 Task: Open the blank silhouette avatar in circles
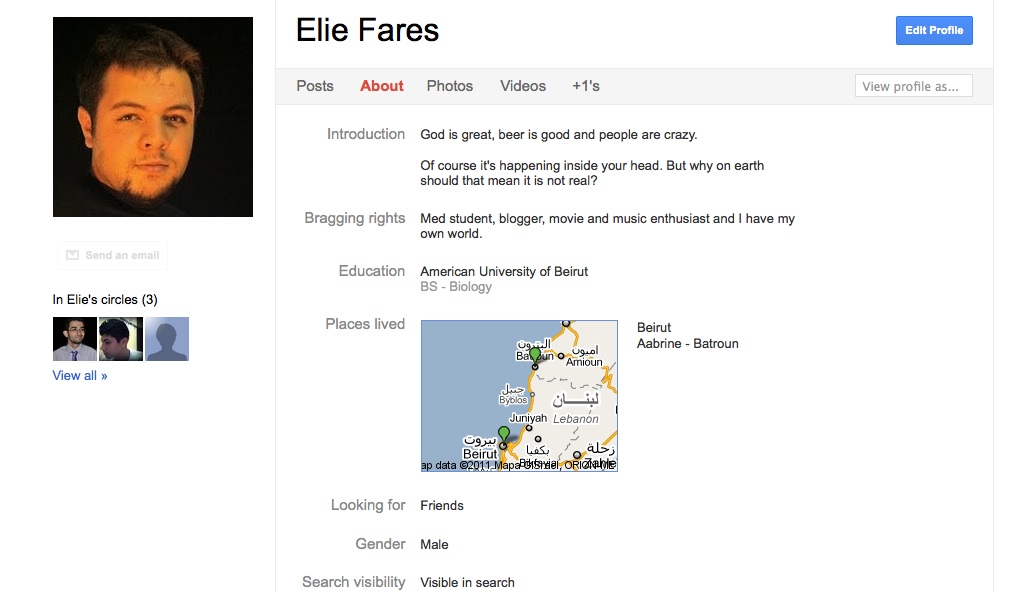click(167, 339)
